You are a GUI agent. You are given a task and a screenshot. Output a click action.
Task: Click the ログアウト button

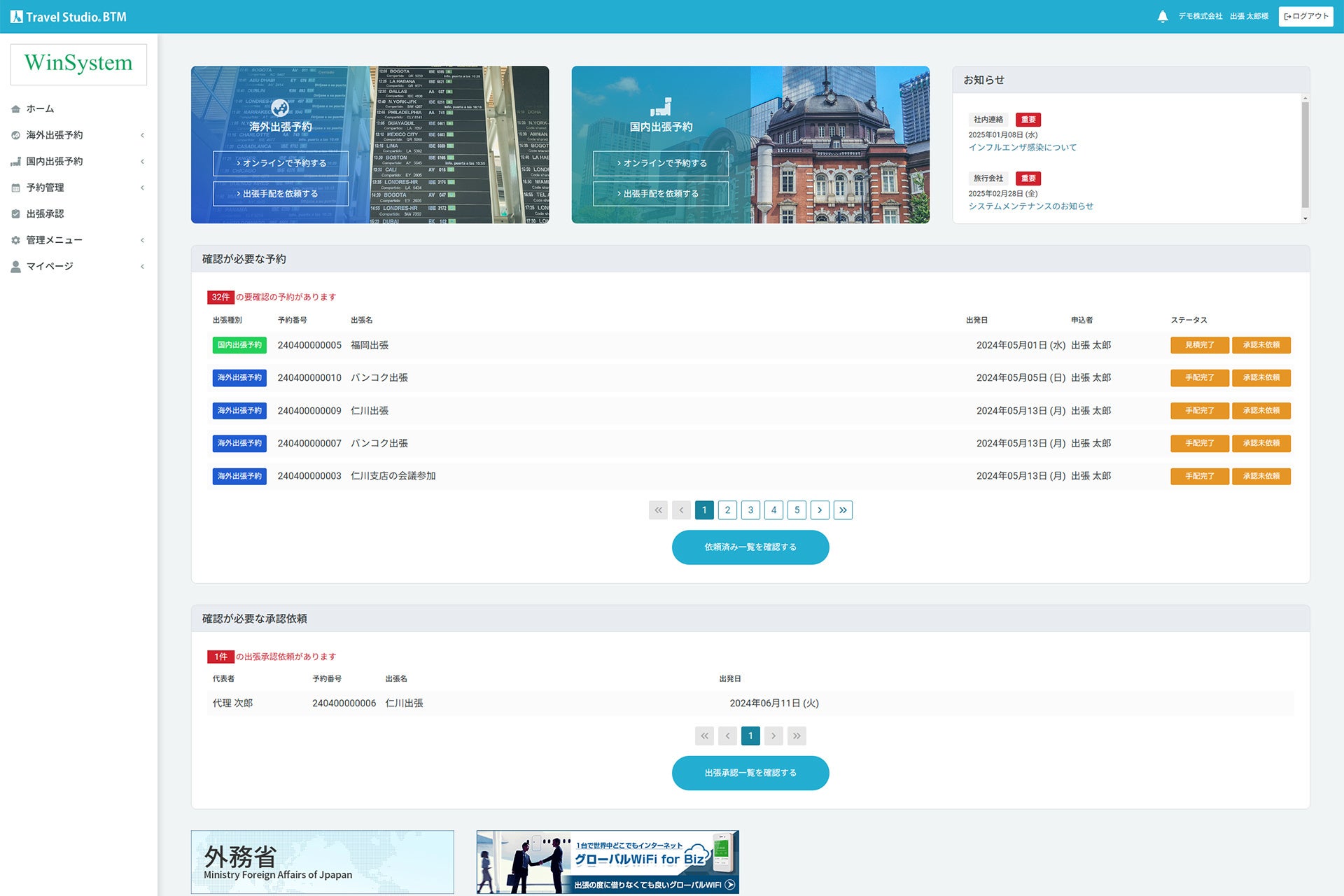pyautogui.click(x=1305, y=16)
